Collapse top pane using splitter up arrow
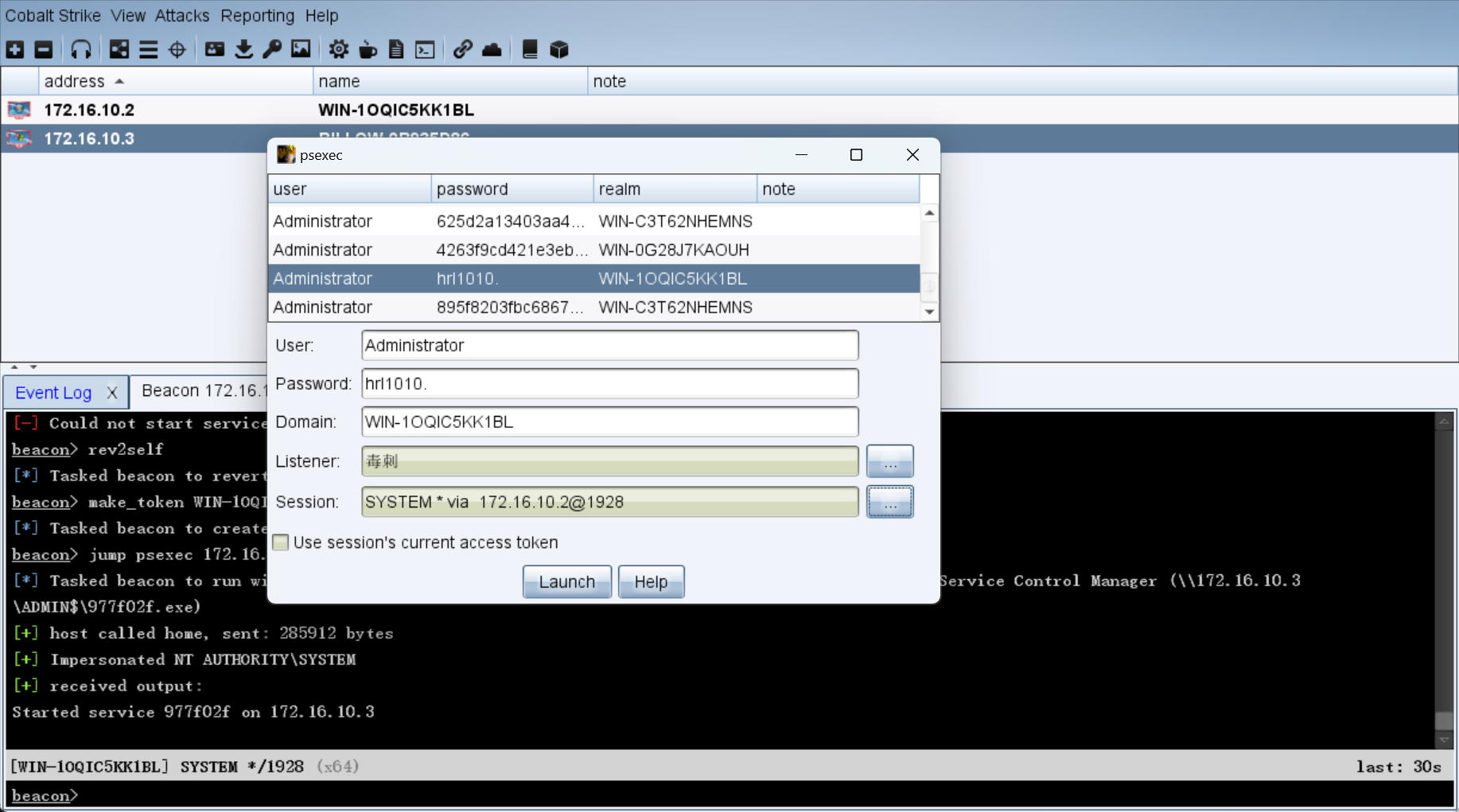 click(x=14, y=367)
